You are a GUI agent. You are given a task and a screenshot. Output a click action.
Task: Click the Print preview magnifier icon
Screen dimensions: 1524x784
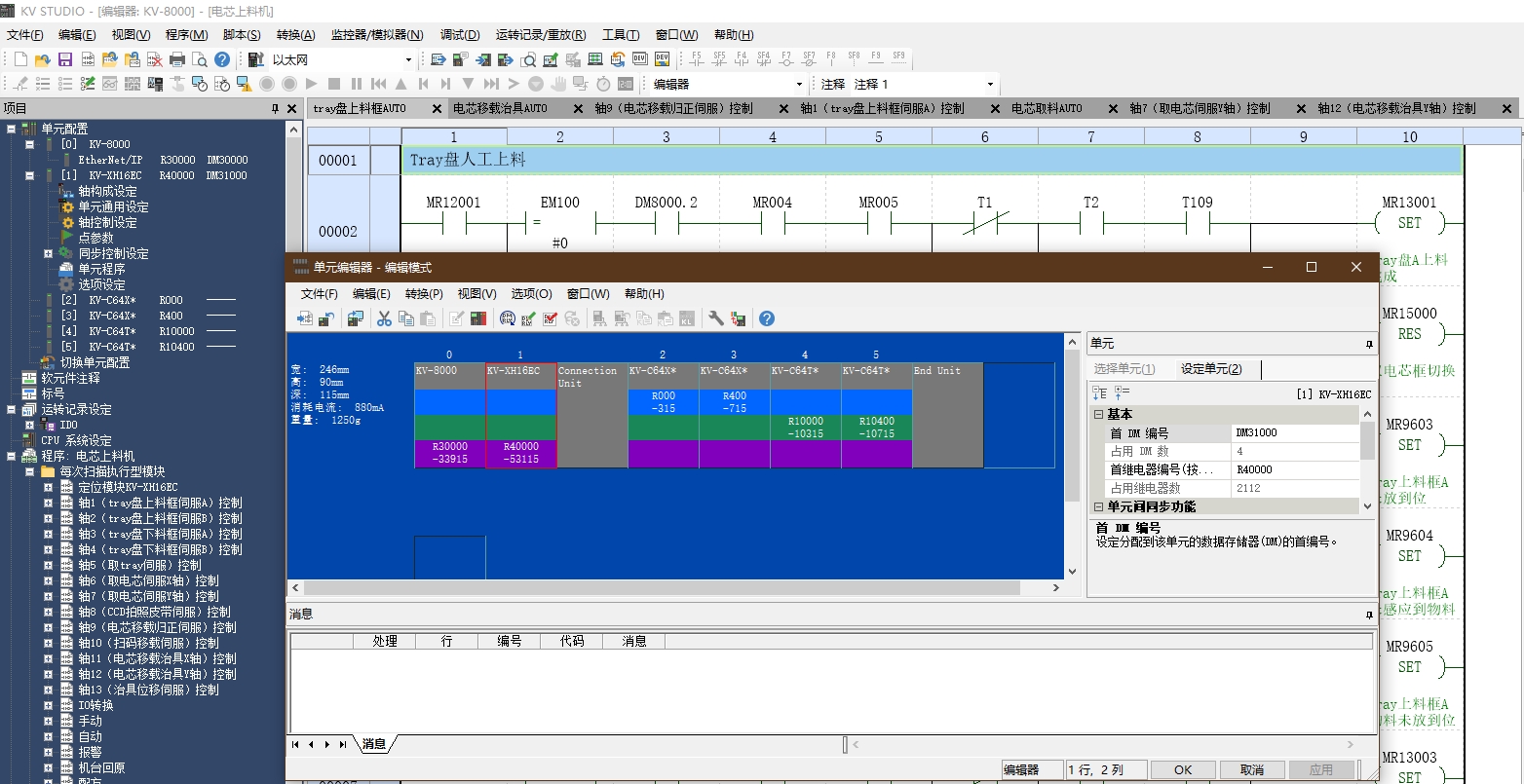[200, 59]
